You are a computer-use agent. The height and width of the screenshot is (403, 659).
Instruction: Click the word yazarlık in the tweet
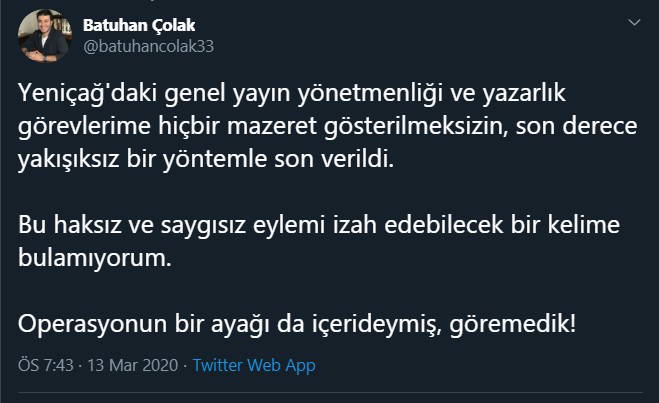(x=526, y=95)
